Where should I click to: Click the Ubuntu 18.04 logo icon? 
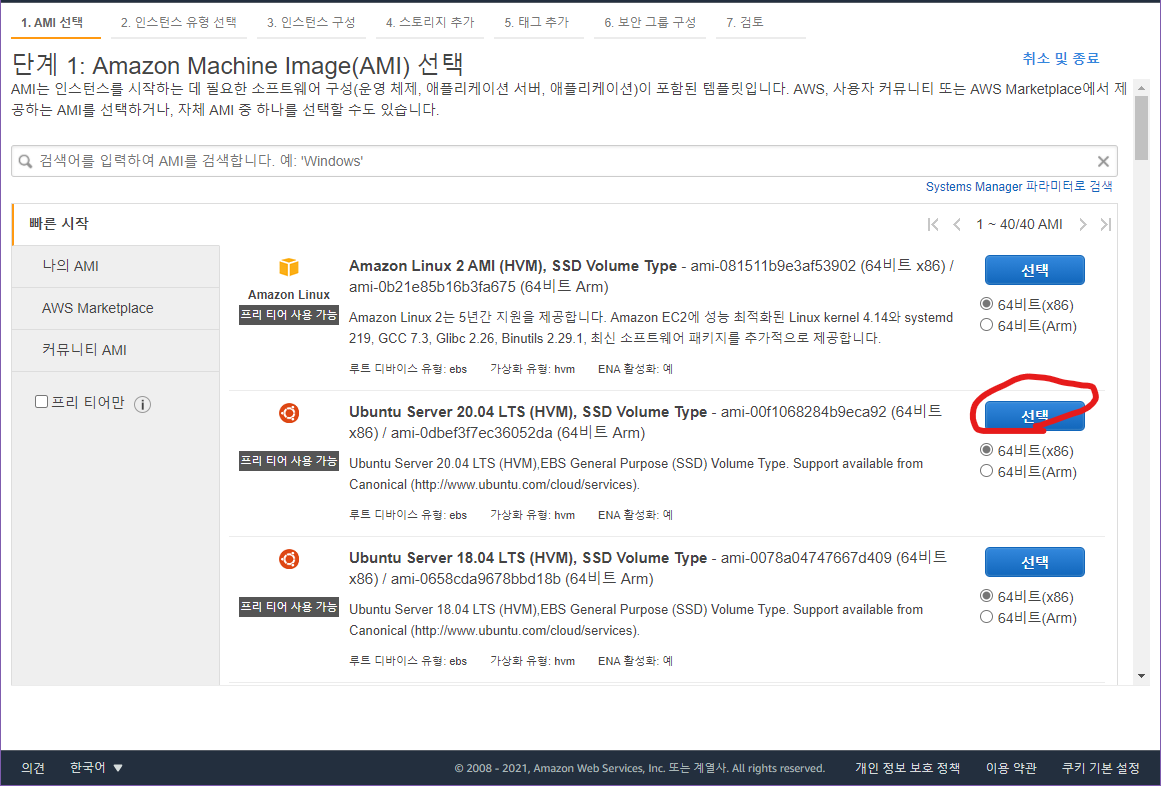(289, 559)
